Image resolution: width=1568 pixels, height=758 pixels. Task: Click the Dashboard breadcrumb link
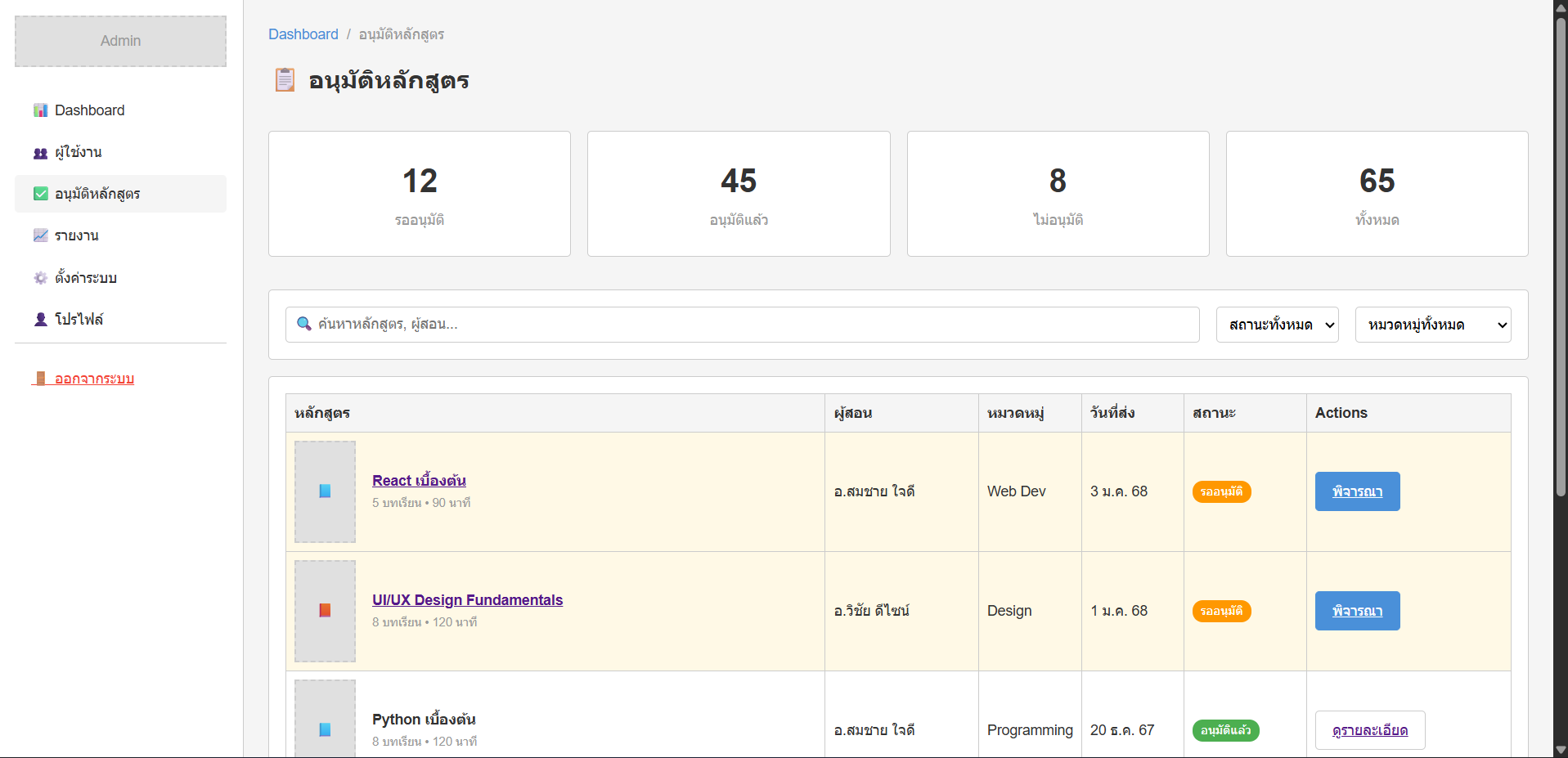(303, 34)
